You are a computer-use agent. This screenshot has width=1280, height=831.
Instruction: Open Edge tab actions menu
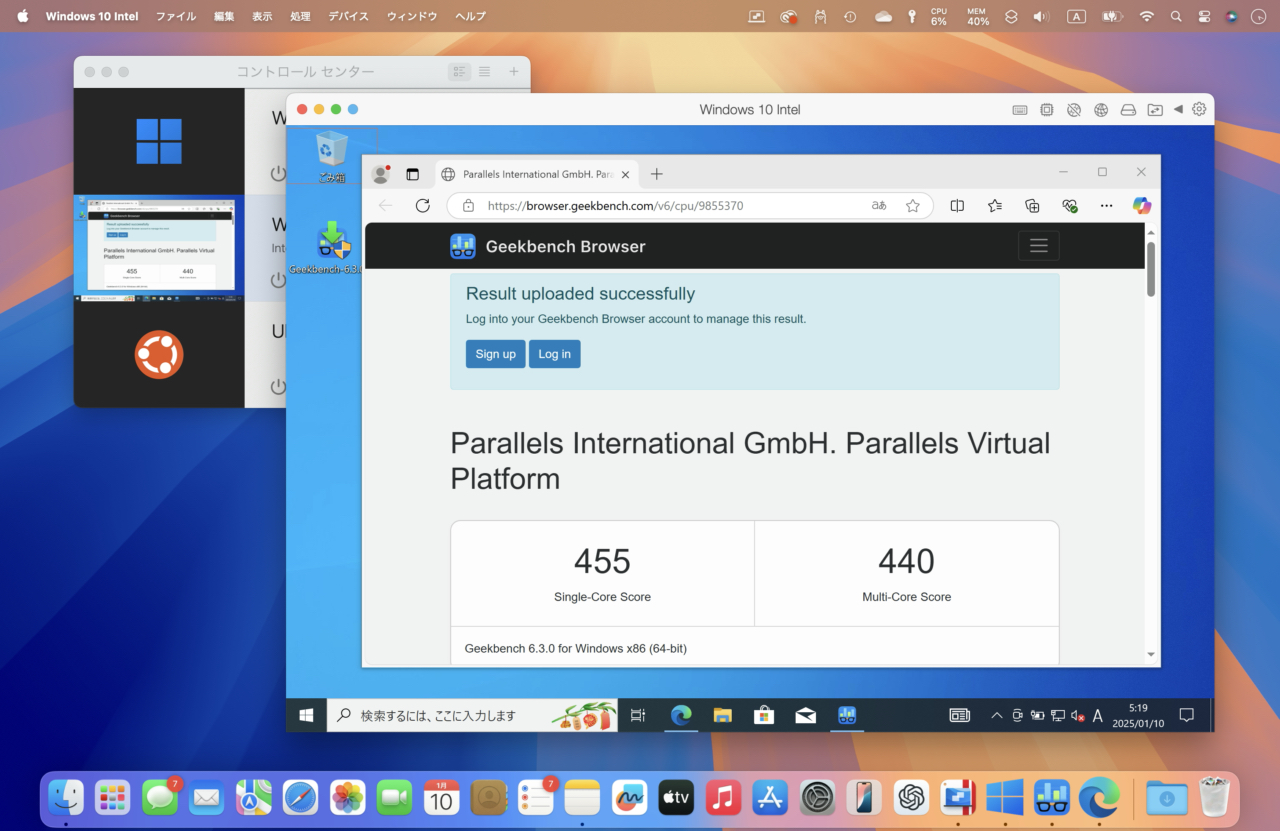click(412, 174)
